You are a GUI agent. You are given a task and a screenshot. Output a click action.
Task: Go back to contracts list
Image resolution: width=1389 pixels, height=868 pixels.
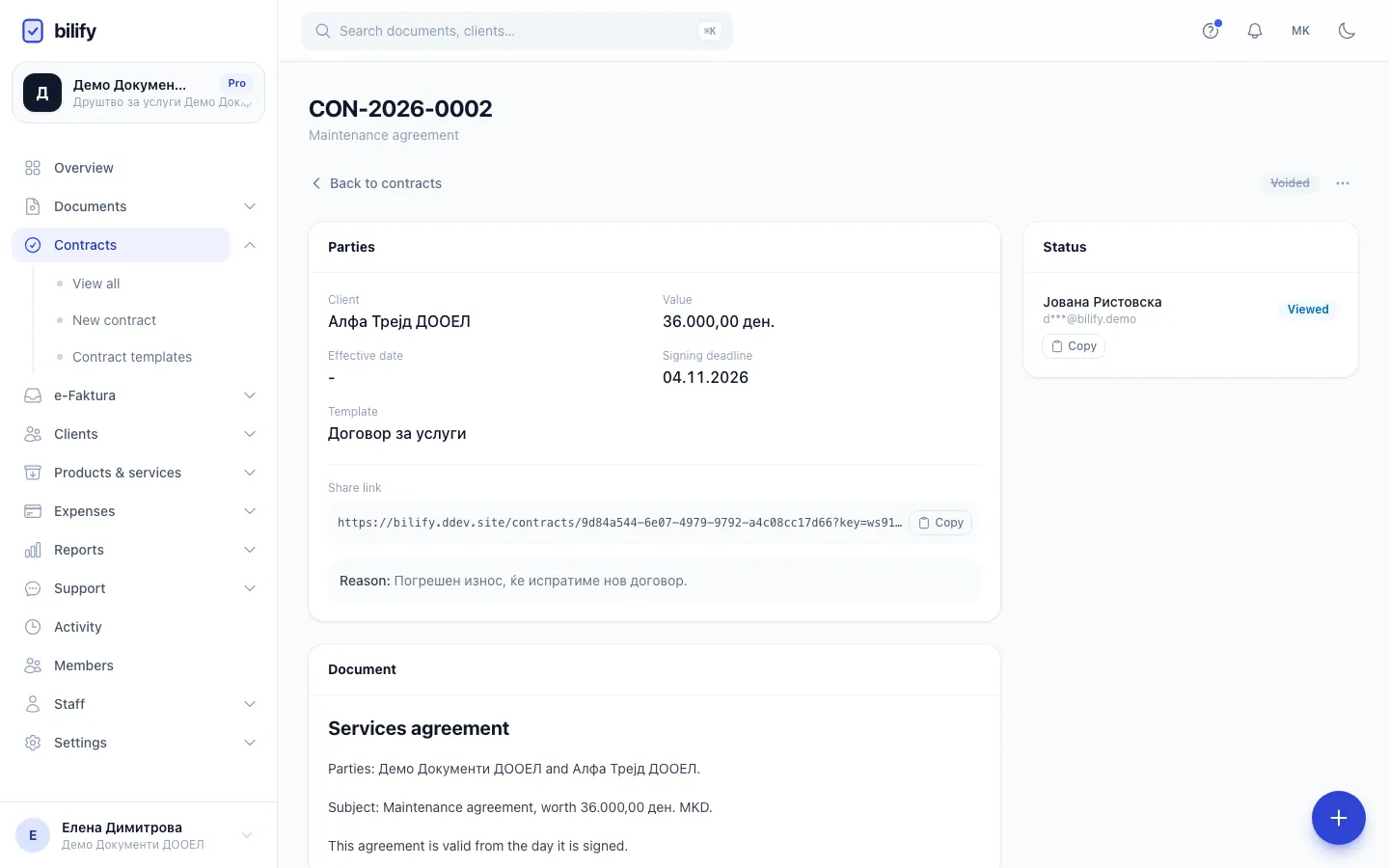coord(376,183)
